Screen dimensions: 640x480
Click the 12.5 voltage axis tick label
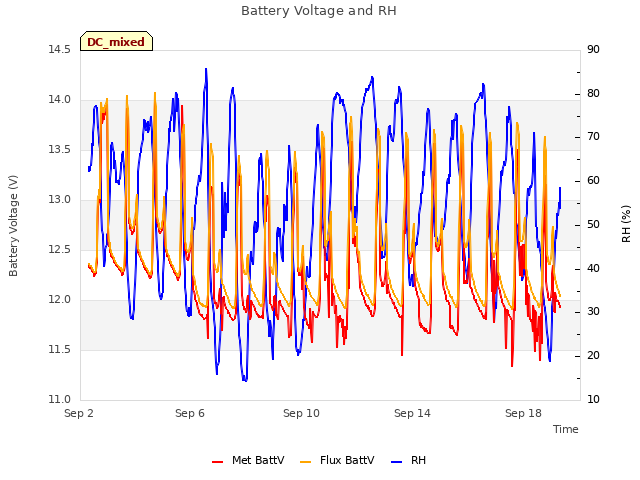[59, 249]
